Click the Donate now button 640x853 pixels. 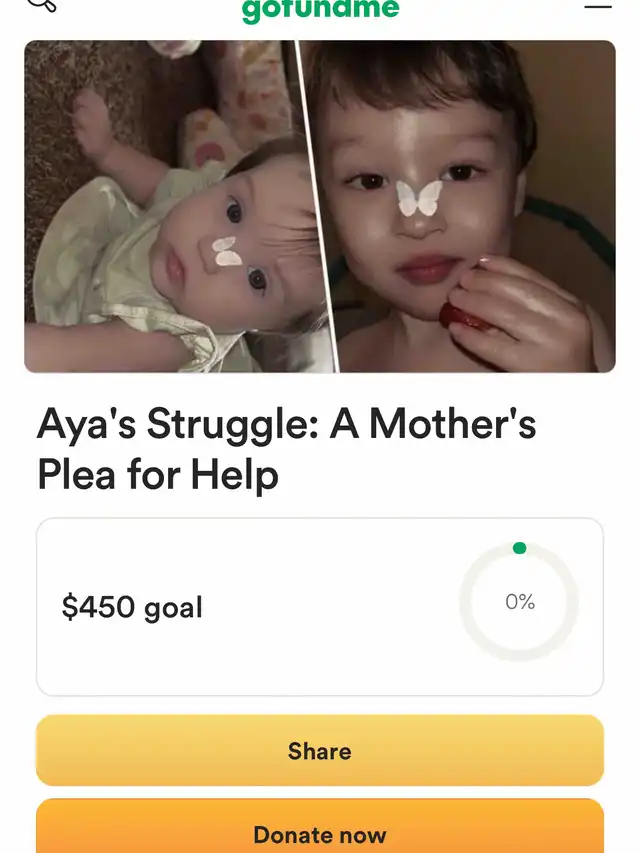tap(320, 826)
